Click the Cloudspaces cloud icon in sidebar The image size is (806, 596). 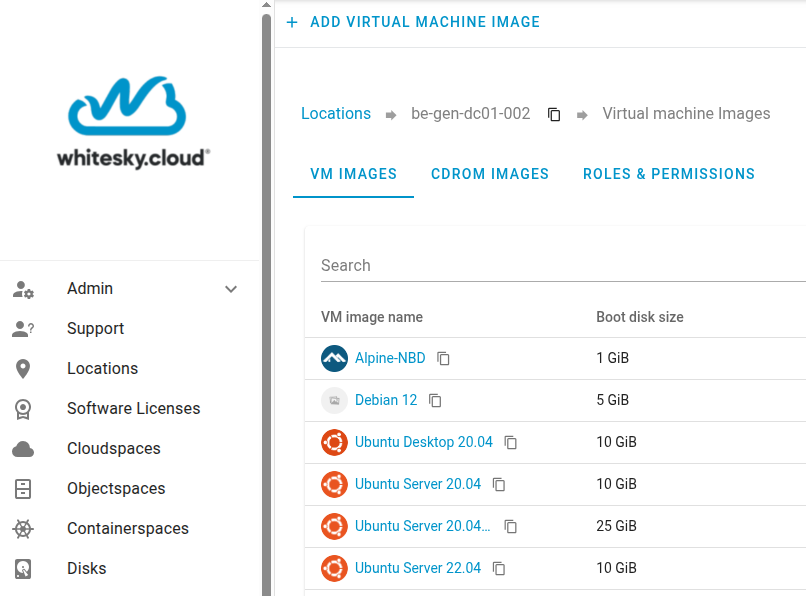tap(23, 449)
